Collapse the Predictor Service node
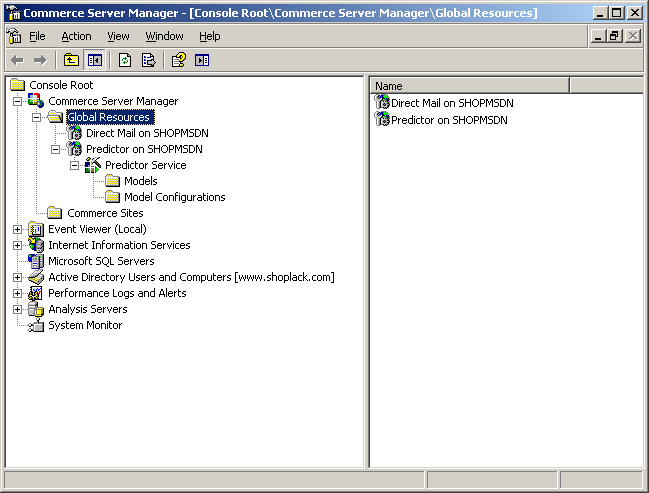Image resolution: width=649 pixels, height=493 pixels. tap(75, 165)
